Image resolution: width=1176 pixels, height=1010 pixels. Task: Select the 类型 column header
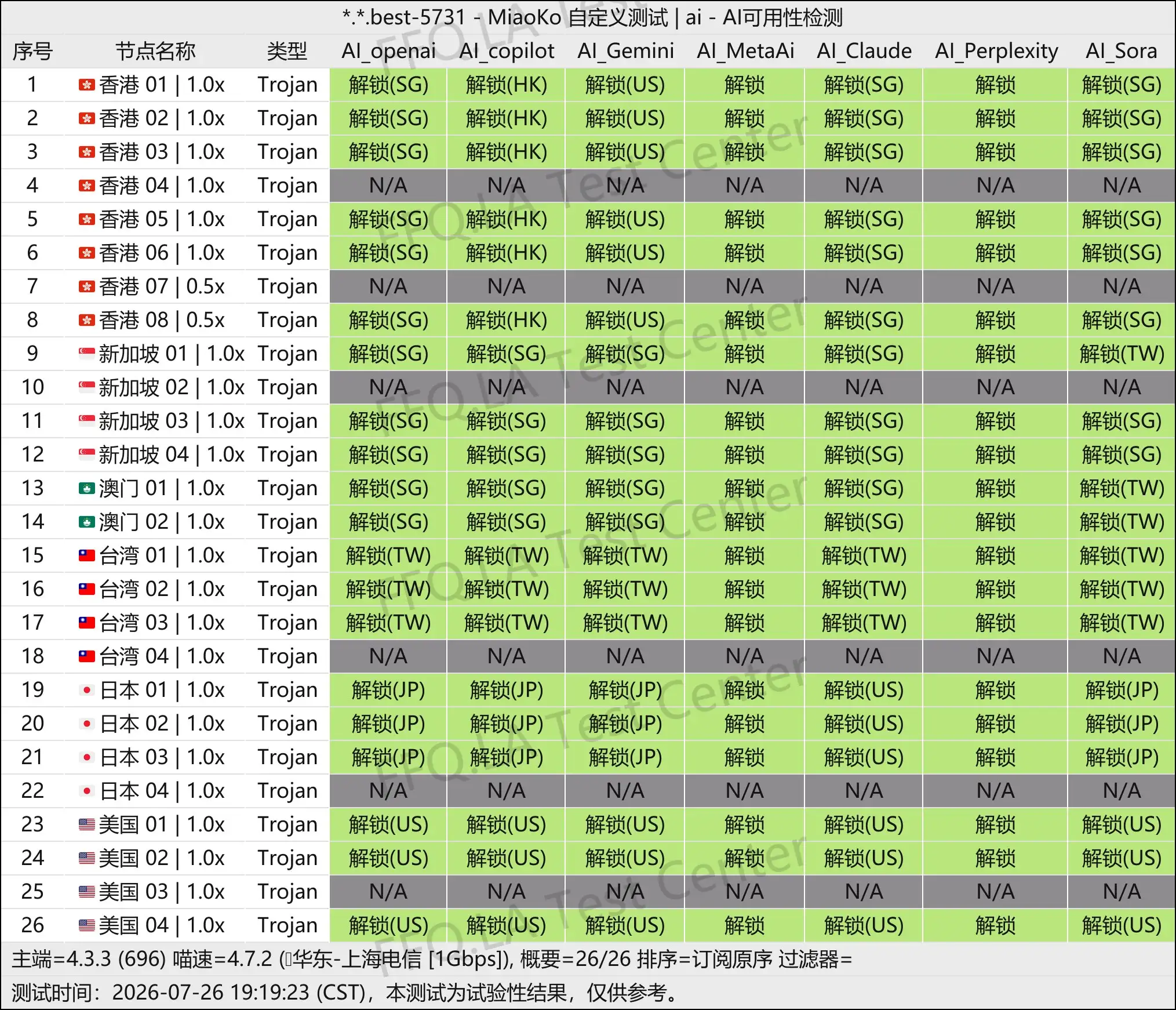coord(287,52)
